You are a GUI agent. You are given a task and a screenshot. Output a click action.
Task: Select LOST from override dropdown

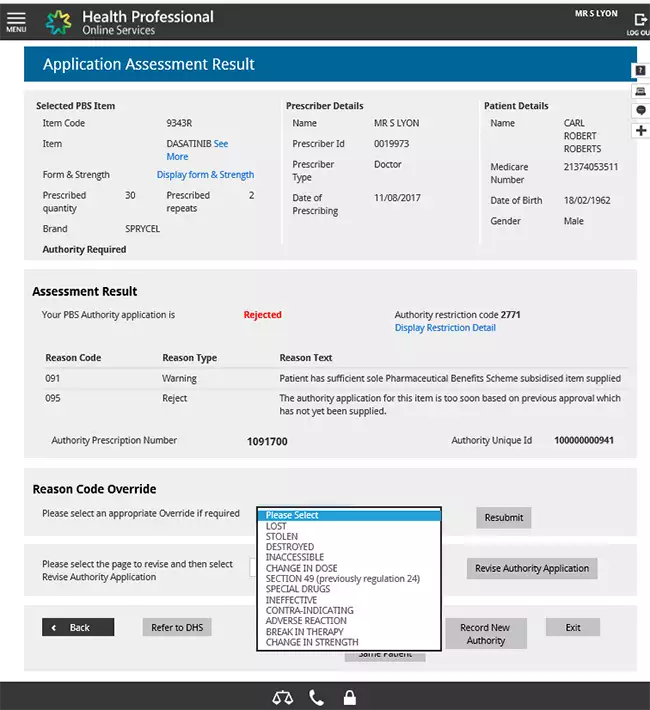[276, 526]
